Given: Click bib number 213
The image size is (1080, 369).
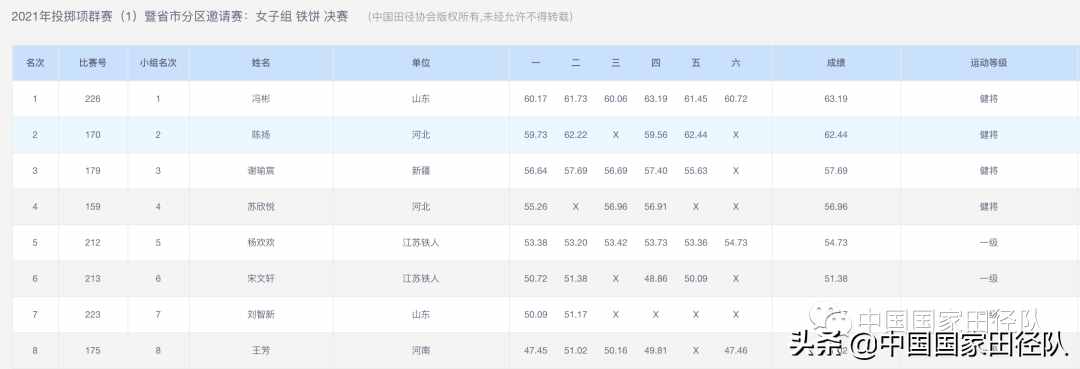Looking at the screenshot, I should point(92,279).
